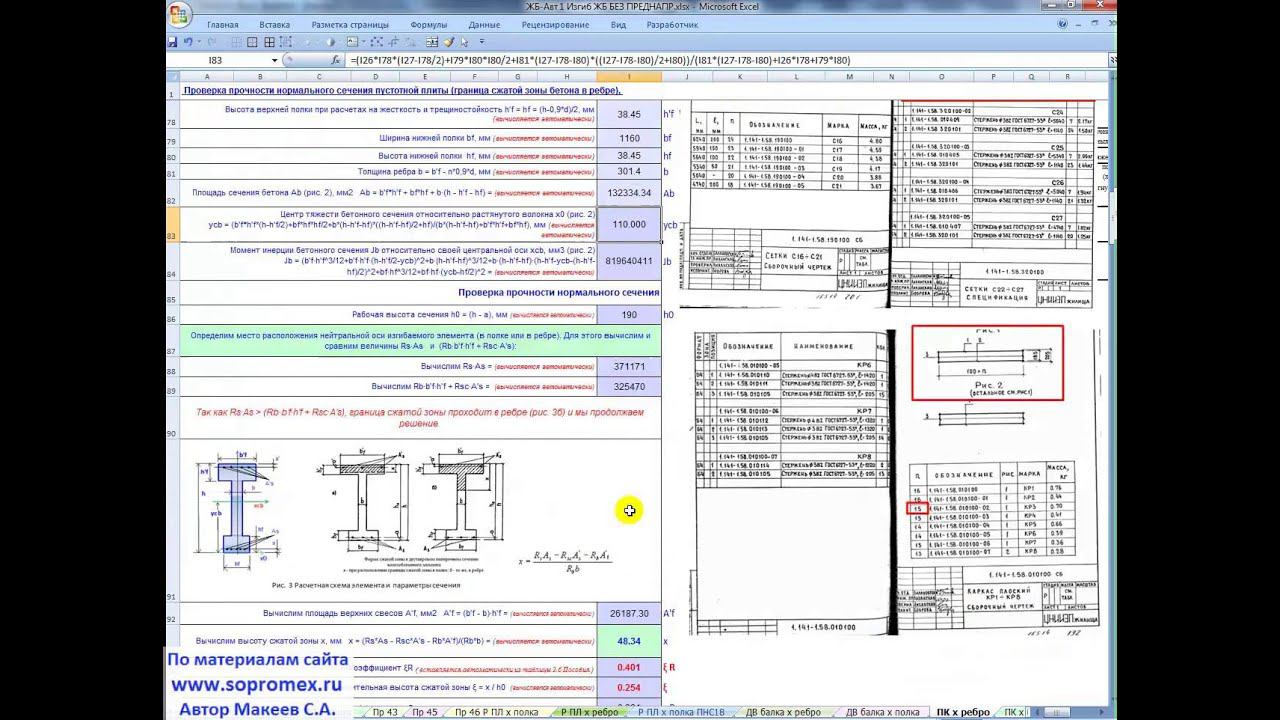
Task: Open sheet tab ДВ балка х полка
Action: point(882,712)
